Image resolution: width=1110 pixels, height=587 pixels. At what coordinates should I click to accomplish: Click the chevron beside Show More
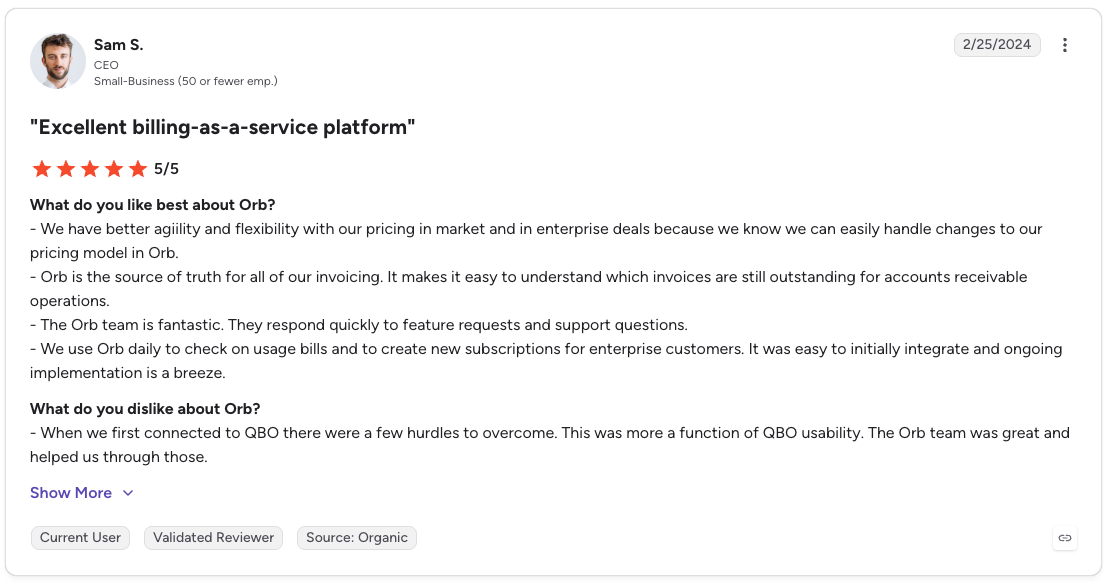point(128,493)
